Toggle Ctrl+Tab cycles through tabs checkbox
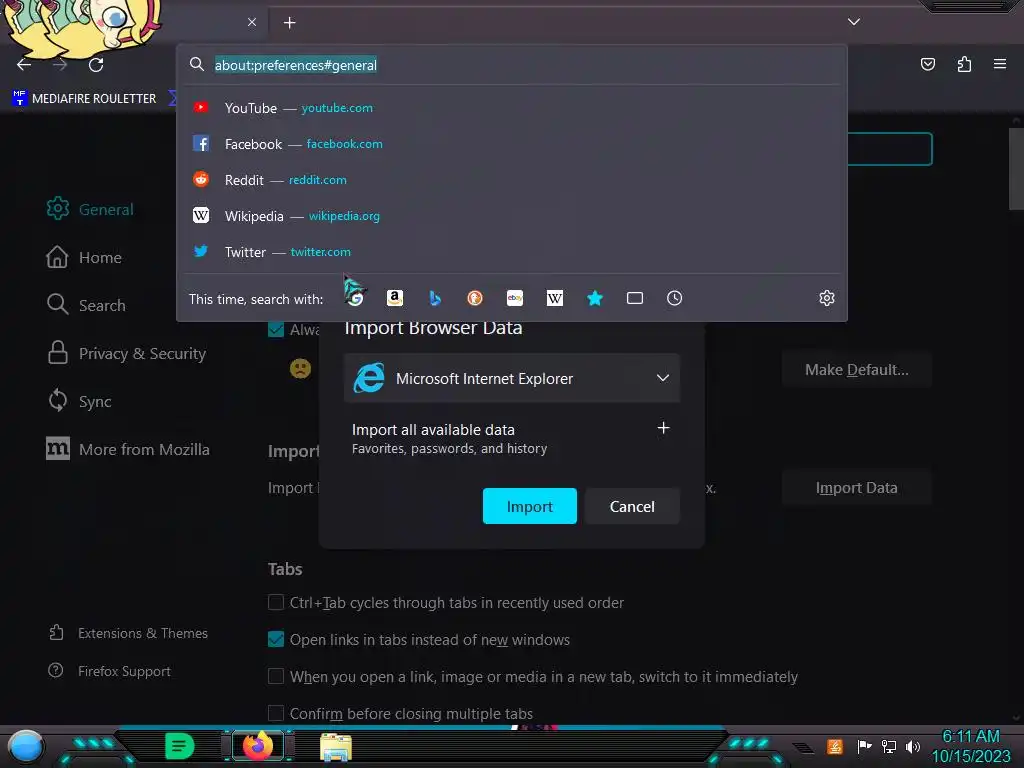 [276, 602]
